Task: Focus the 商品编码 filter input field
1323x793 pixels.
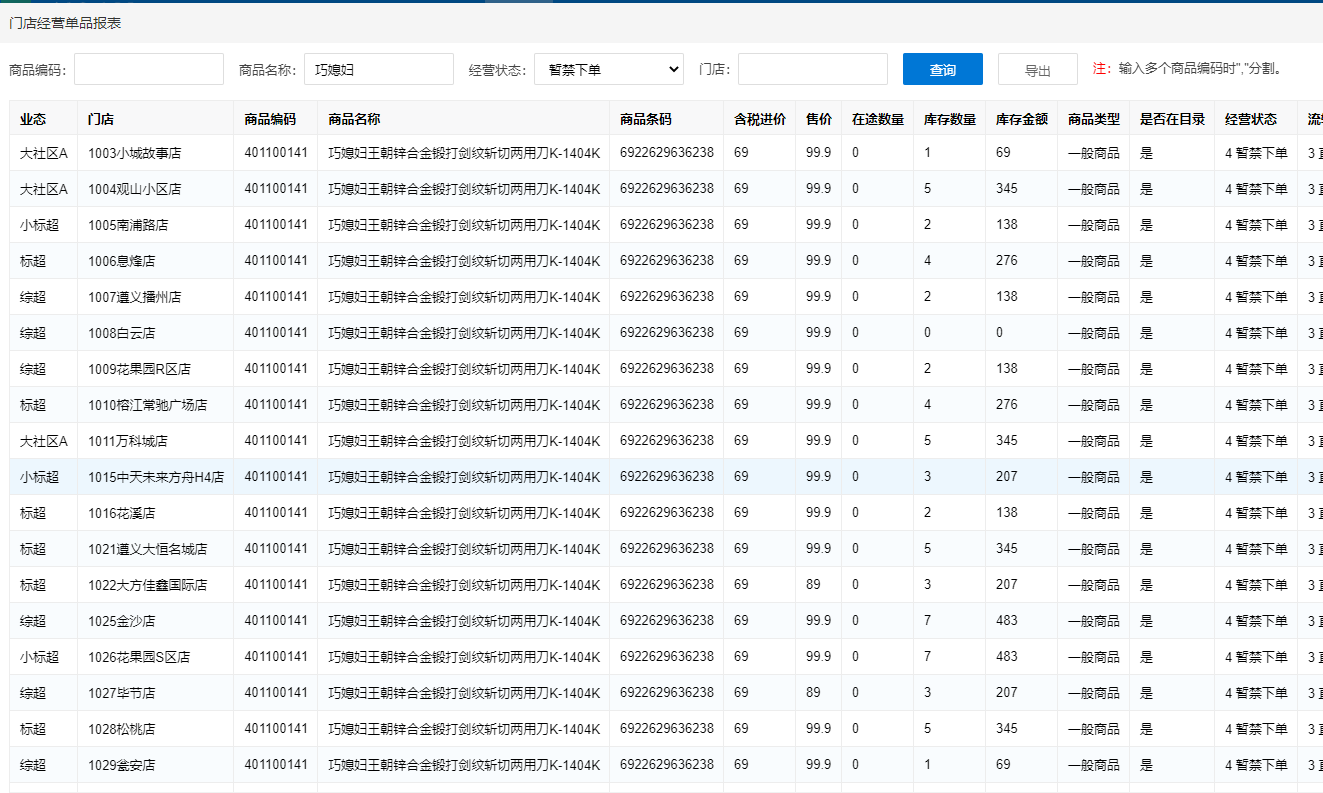Action: (x=148, y=69)
